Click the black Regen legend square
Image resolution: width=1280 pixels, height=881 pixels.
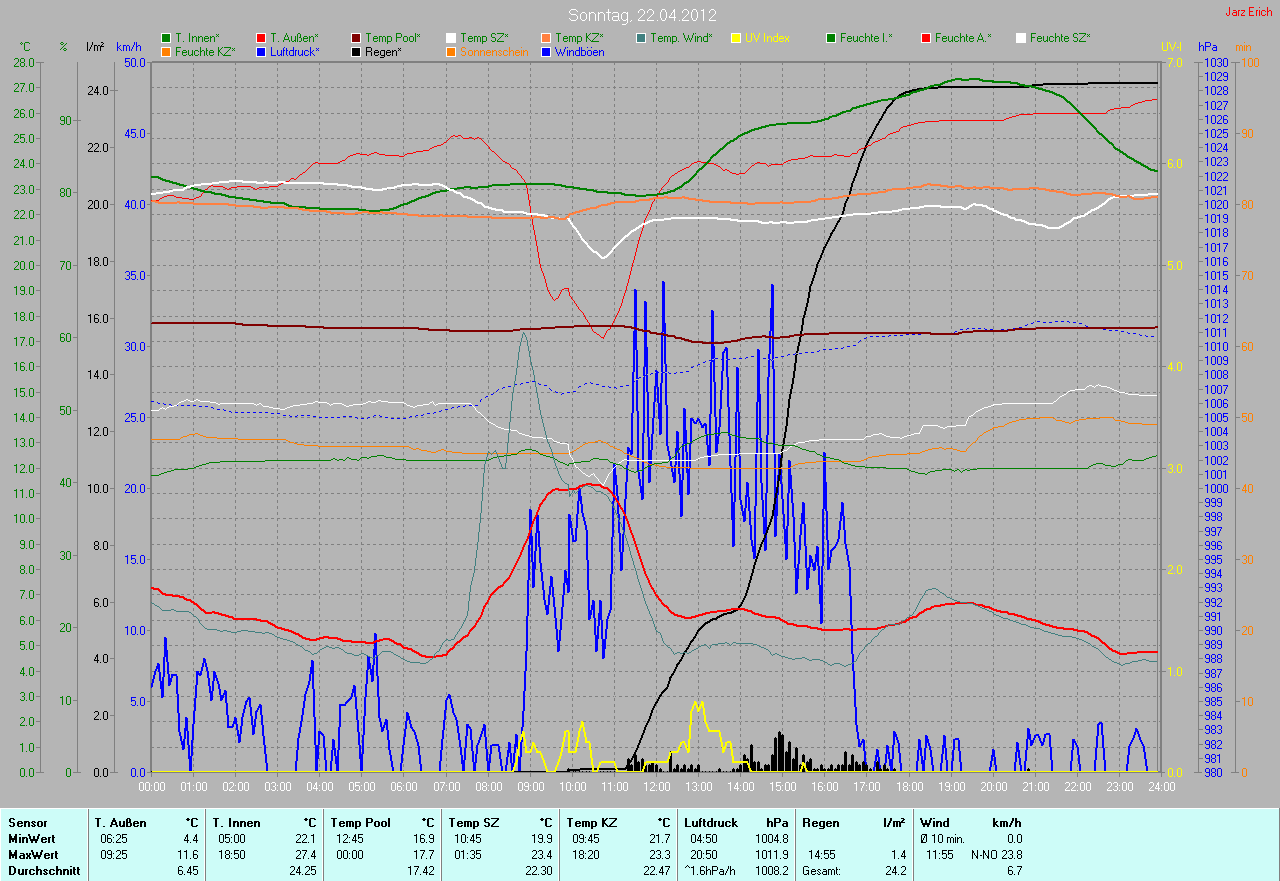(x=356, y=51)
